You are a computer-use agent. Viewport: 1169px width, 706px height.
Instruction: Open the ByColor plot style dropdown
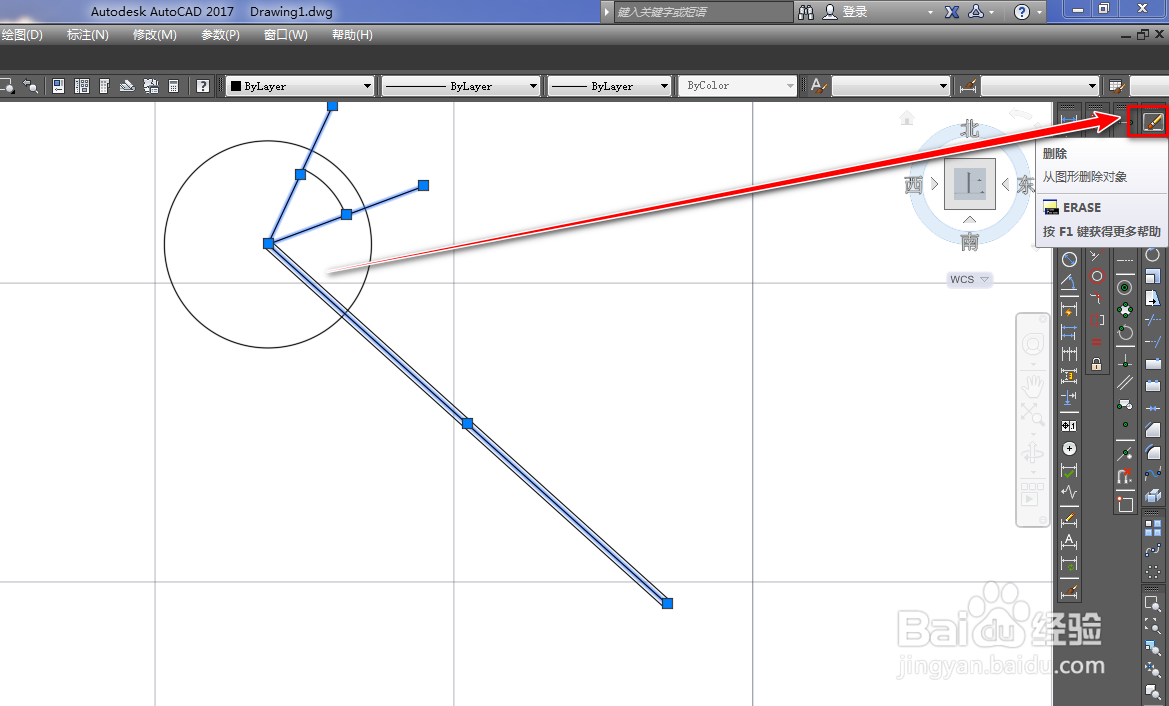(737, 86)
